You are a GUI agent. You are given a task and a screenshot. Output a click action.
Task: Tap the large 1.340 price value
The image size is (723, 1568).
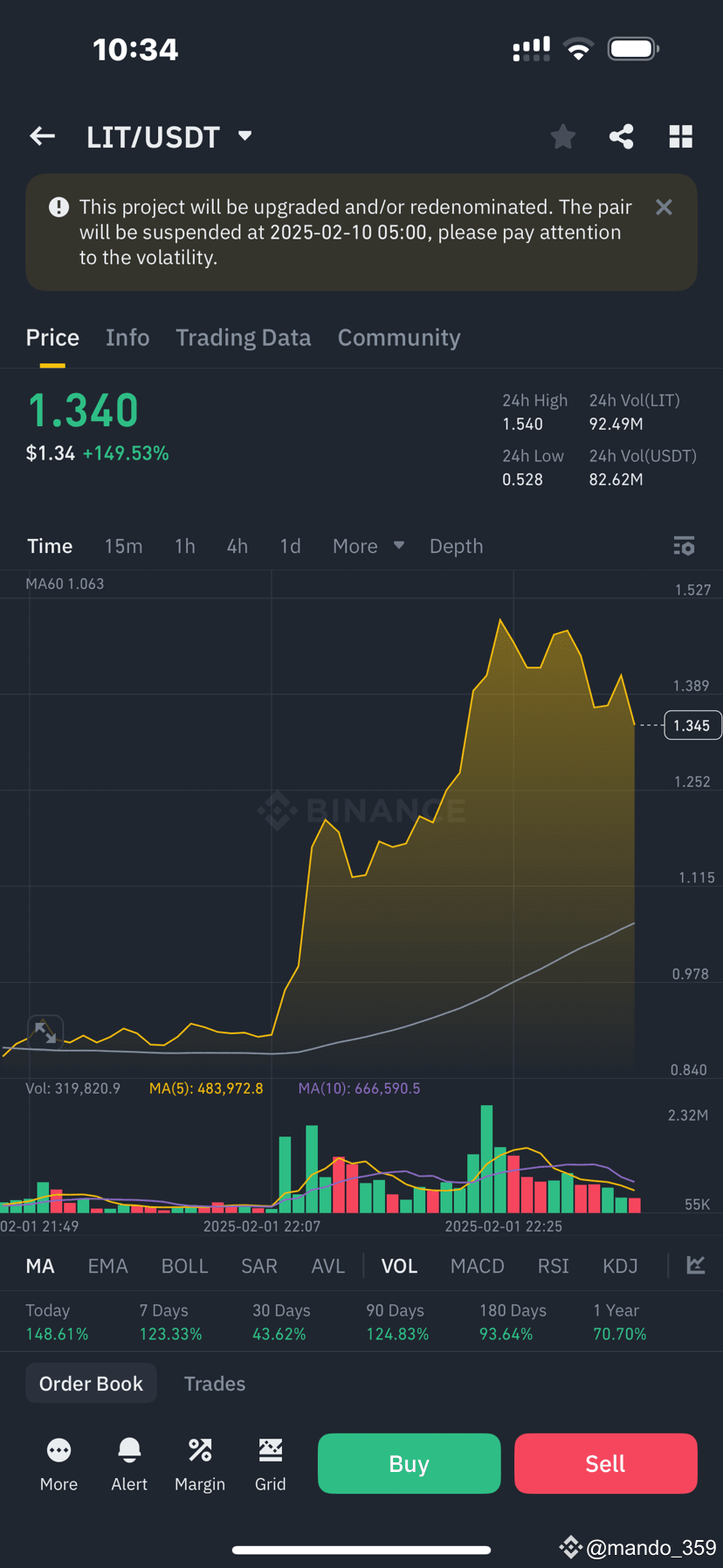tap(84, 410)
